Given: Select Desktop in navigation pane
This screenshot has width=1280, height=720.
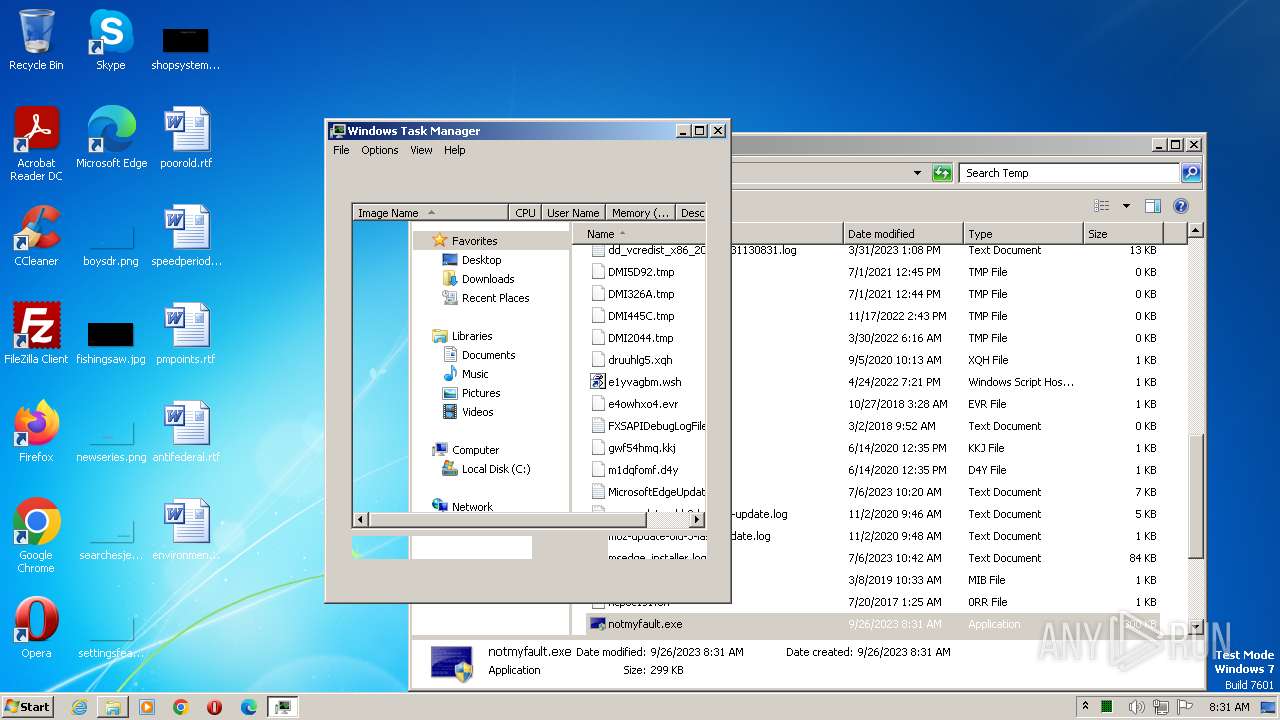Looking at the screenshot, I should (x=481, y=260).
